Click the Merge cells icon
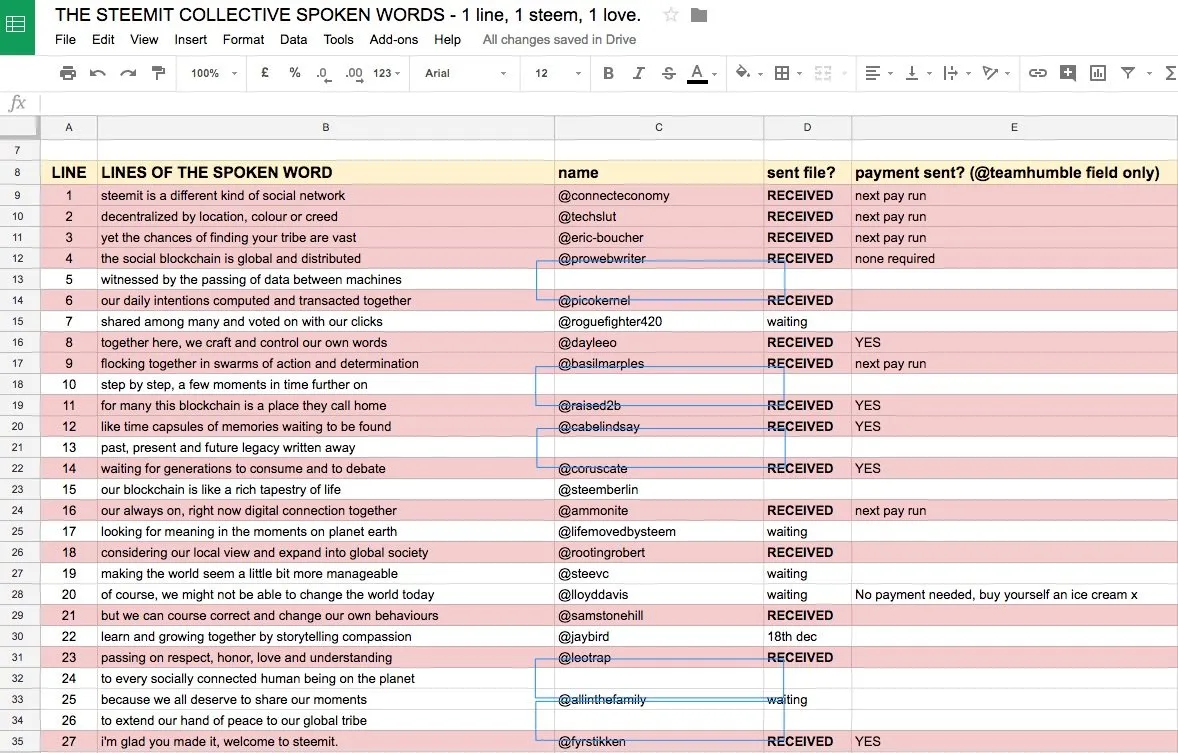 point(823,73)
